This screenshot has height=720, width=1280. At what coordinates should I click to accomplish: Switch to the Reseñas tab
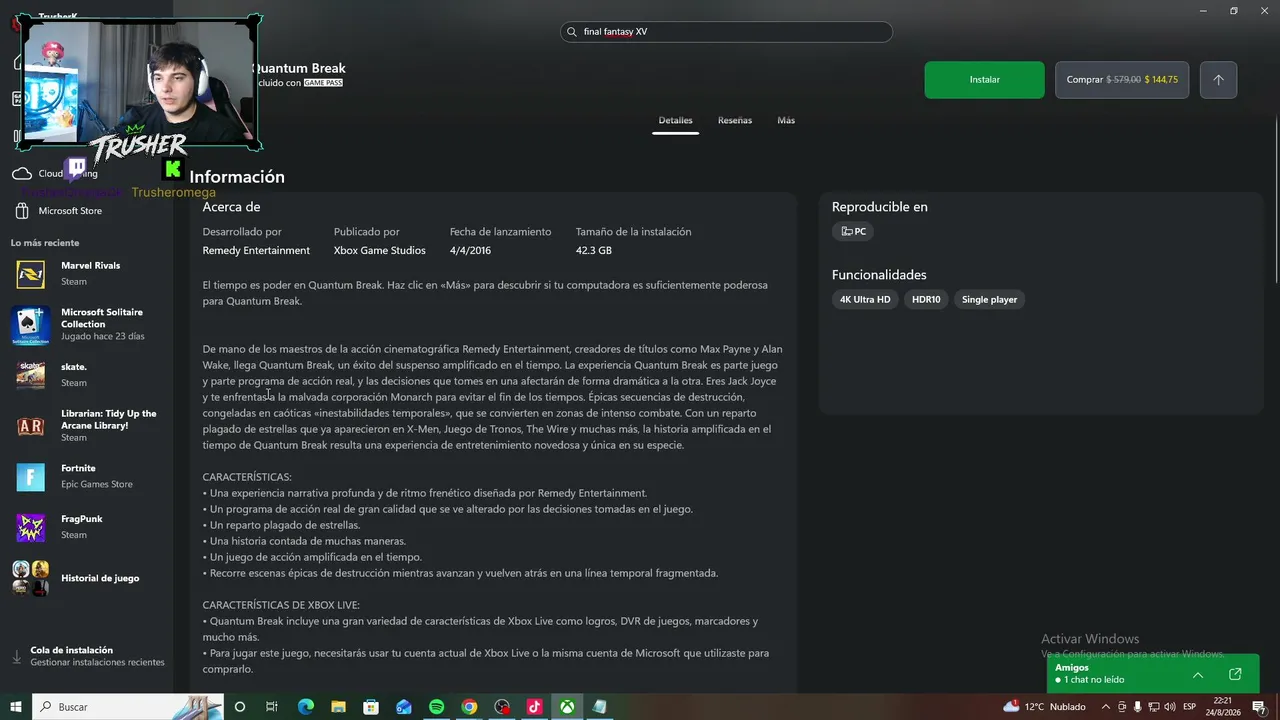[735, 120]
